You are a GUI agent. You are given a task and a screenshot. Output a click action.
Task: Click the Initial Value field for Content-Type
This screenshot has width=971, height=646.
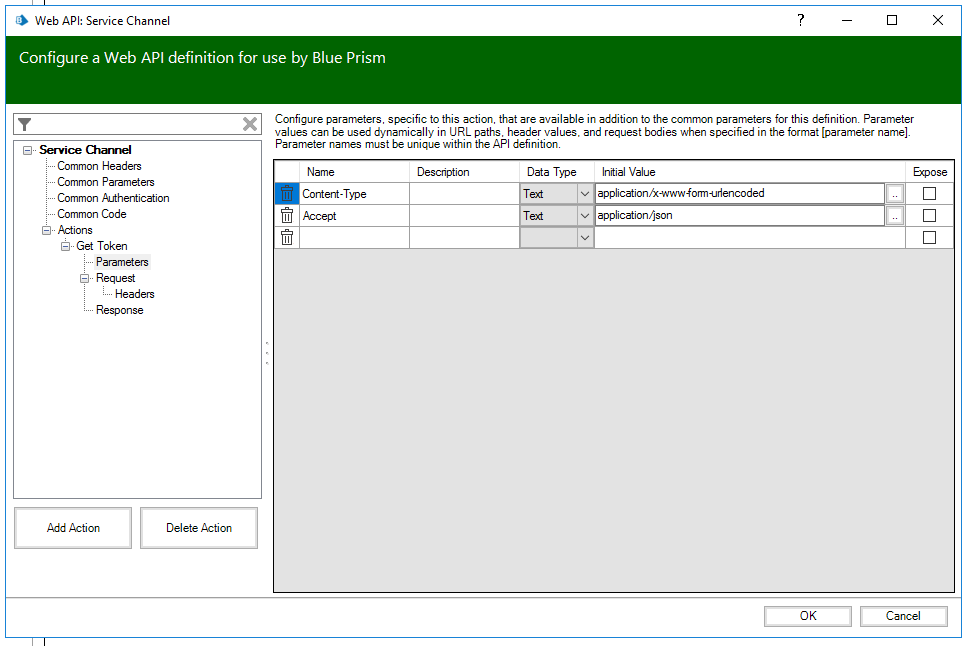coord(738,194)
